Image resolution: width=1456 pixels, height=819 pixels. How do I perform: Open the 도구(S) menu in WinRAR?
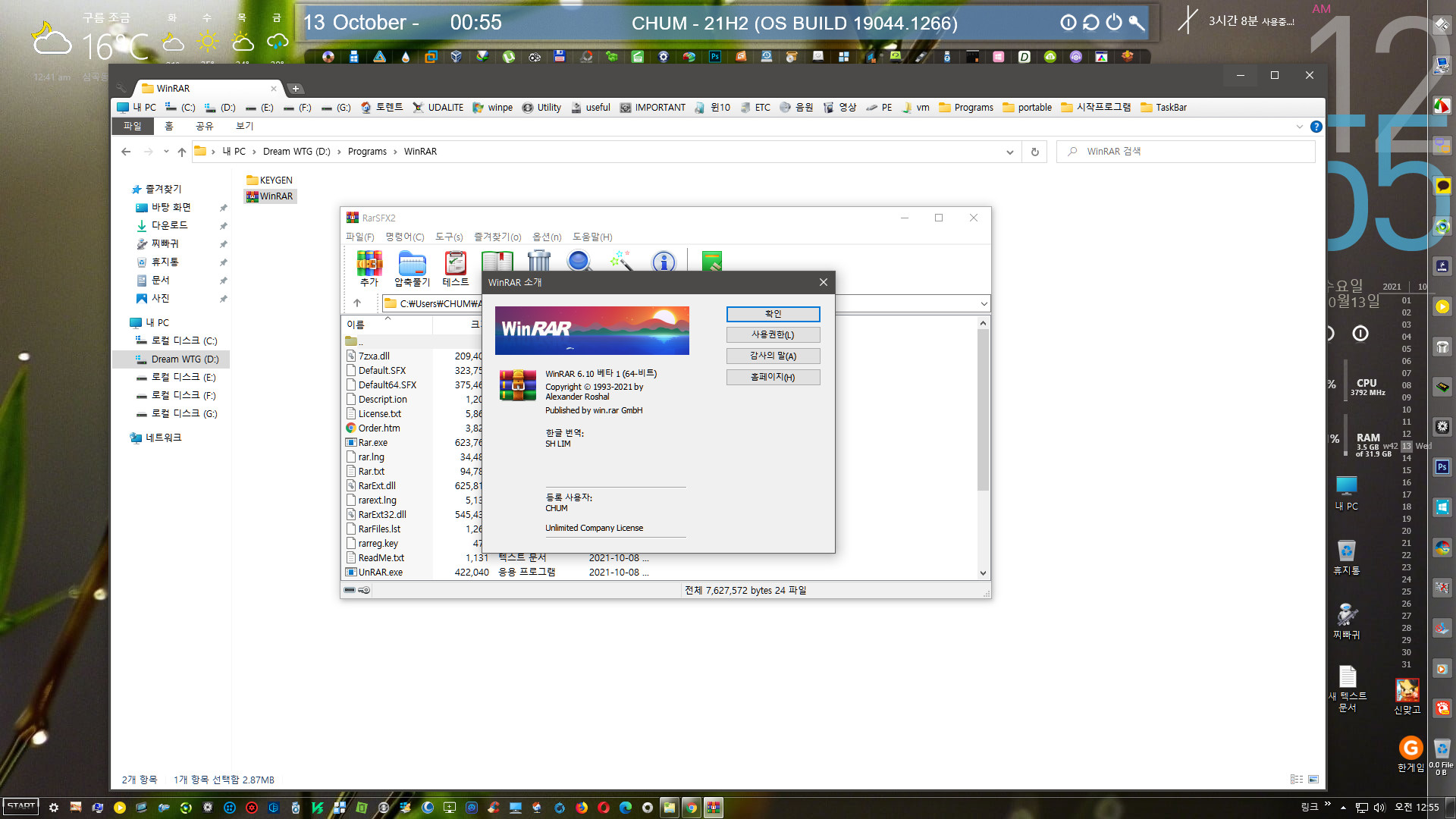[x=449, y=237]
